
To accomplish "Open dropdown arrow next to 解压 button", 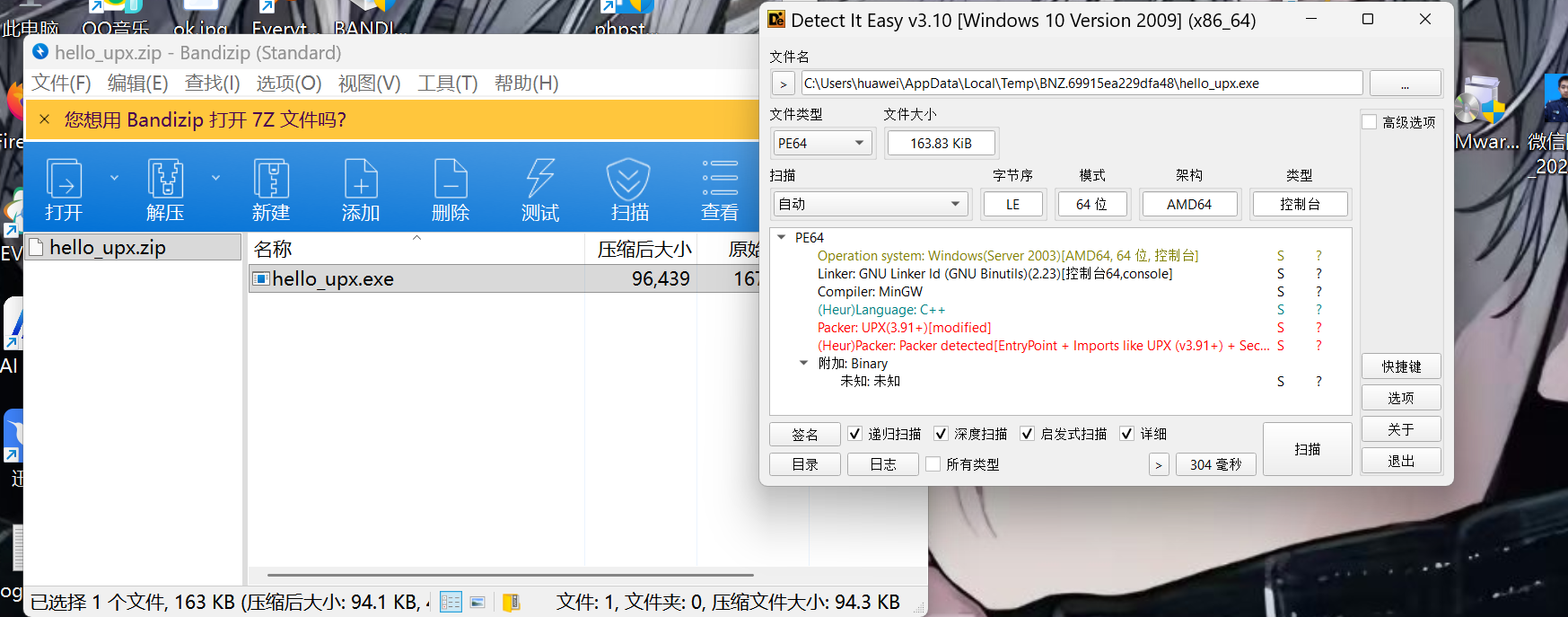I will (215, 178).
